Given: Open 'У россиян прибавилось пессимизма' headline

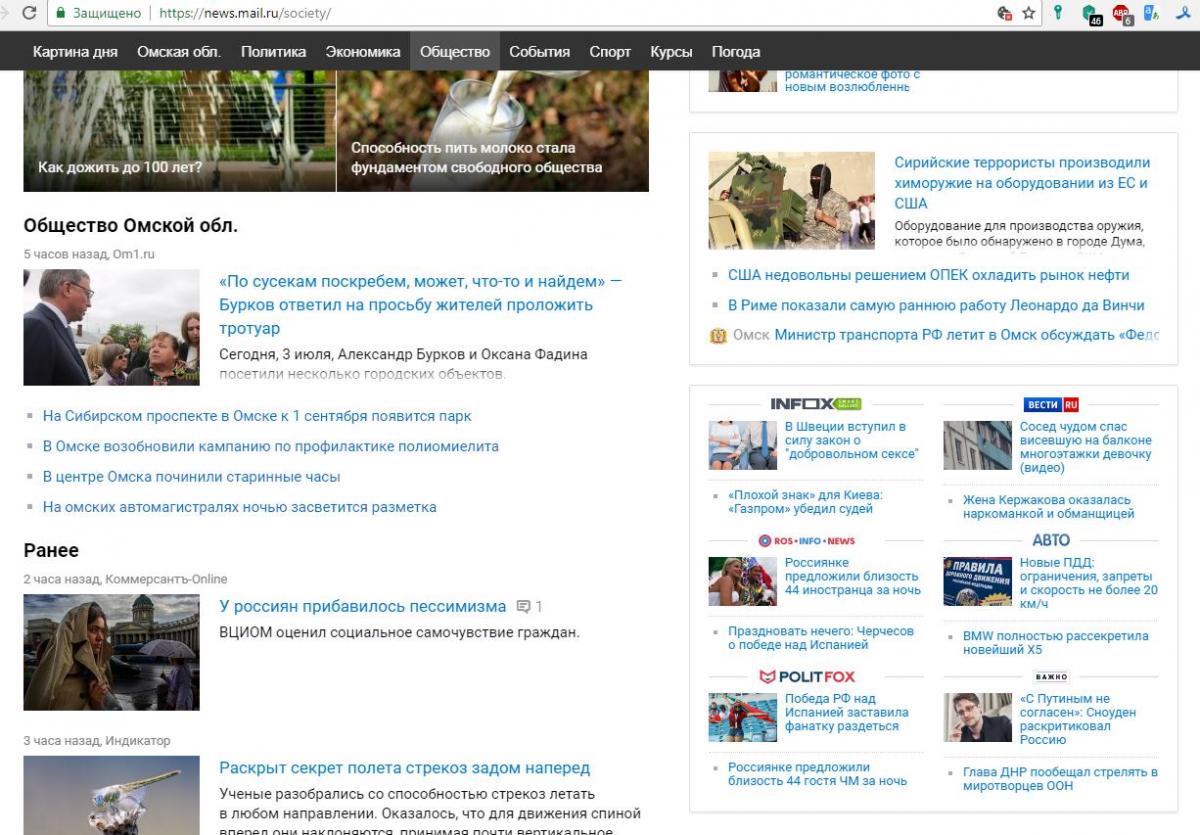Looking at the screenshot, I should click(x=363, y=606).
